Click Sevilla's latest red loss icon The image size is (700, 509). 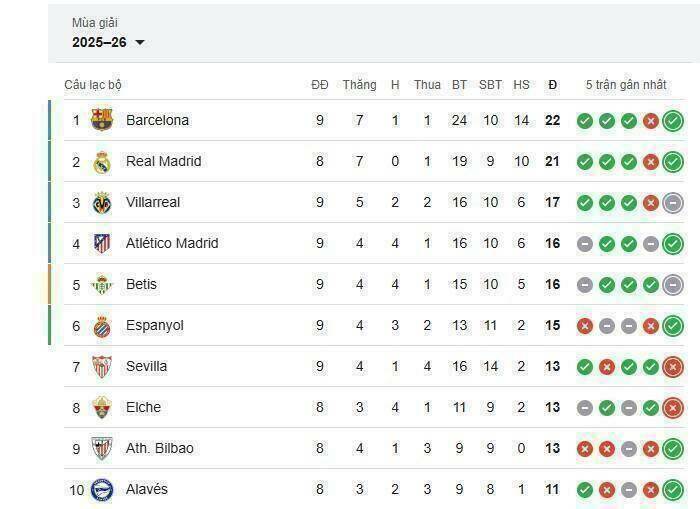pos(673,366)
